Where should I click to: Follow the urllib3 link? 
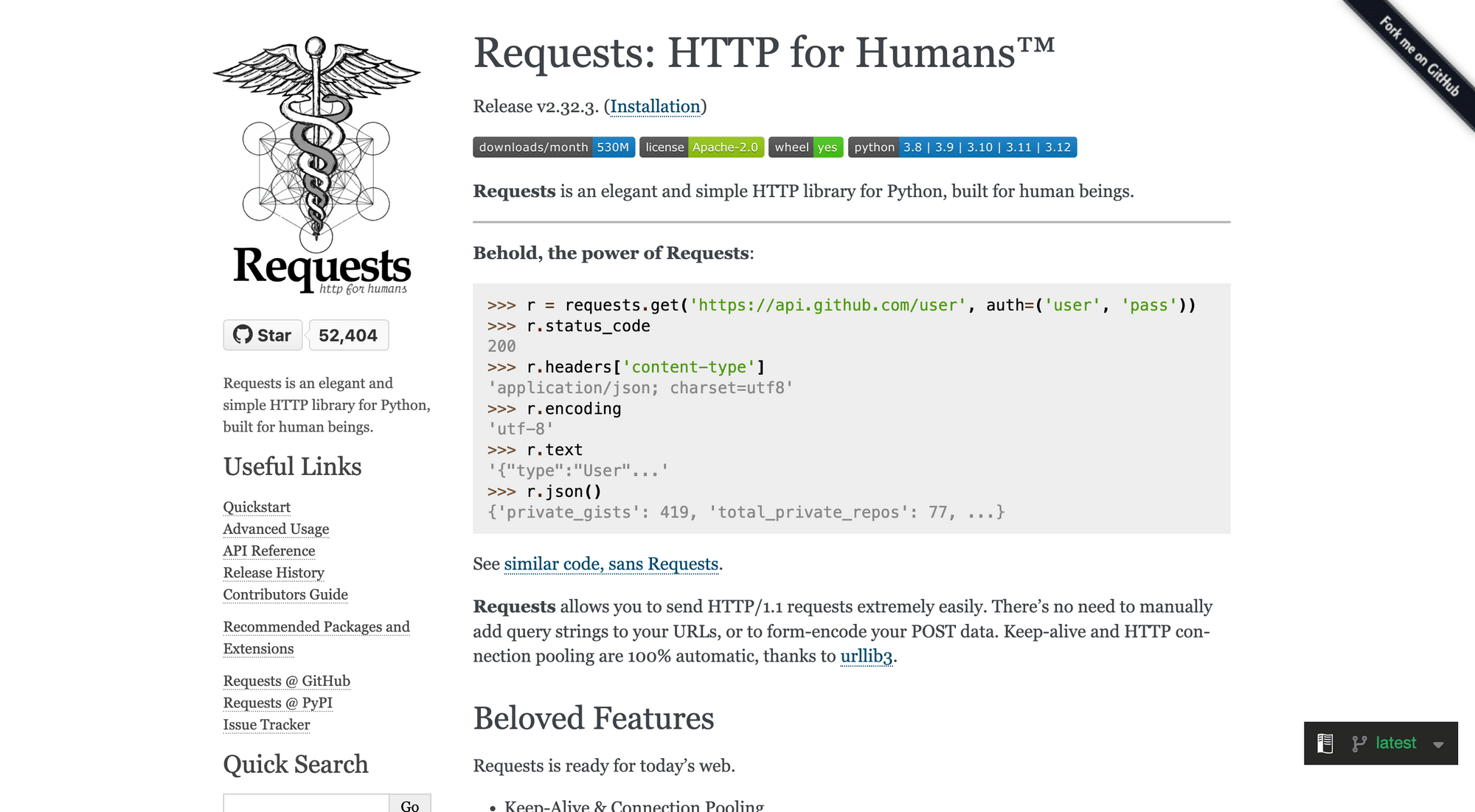866,656
